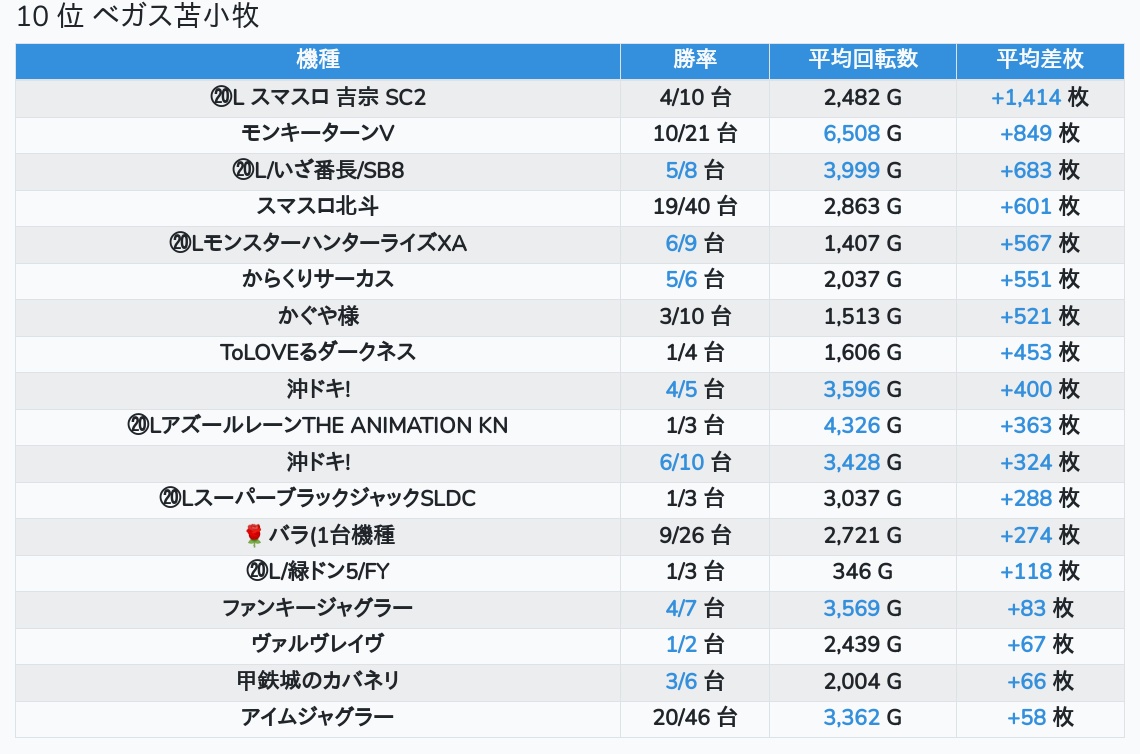Click the 1/4 台 win rate
The image size is (1140, 754).
coord(695,353)
